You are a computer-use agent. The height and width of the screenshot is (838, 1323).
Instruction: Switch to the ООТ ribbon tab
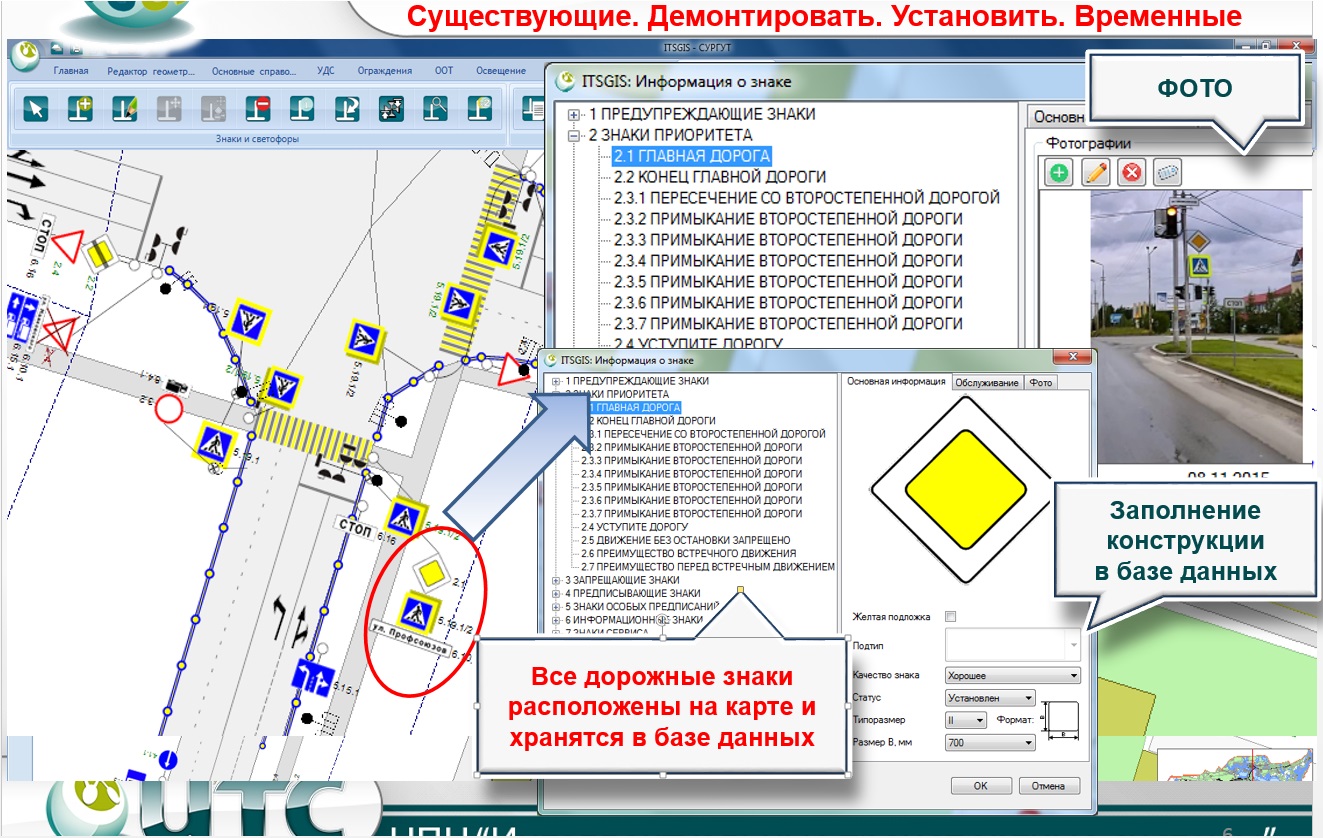(x=444, y=71)
